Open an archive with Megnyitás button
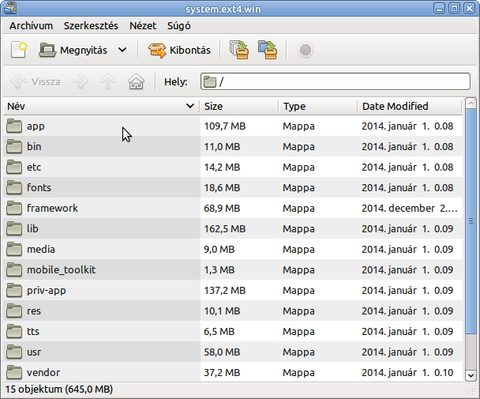This screenshot has height=399, width=480. (x=73, y=50)
